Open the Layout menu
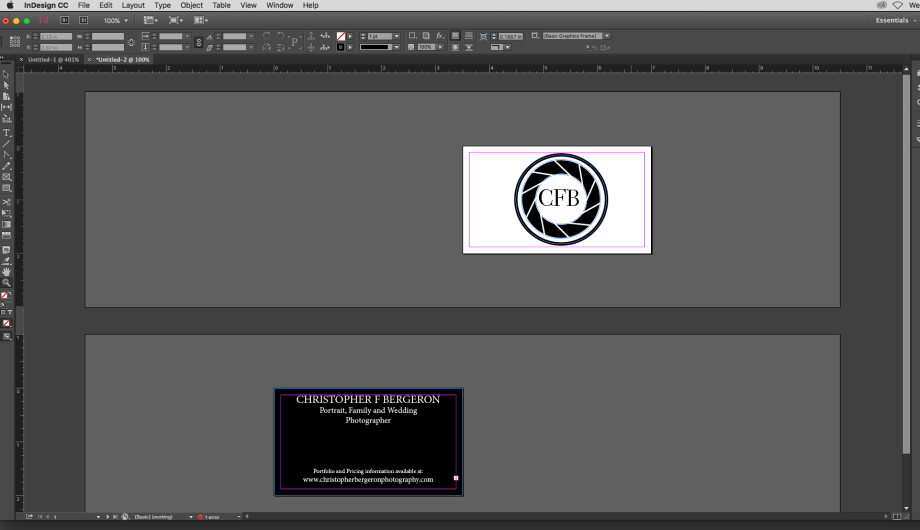The image size is (920, 530). (133, 5)
